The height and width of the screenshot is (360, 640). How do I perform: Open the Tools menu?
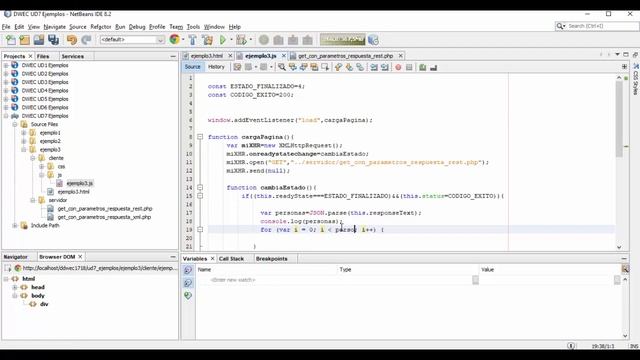click(x=193, y=27)
